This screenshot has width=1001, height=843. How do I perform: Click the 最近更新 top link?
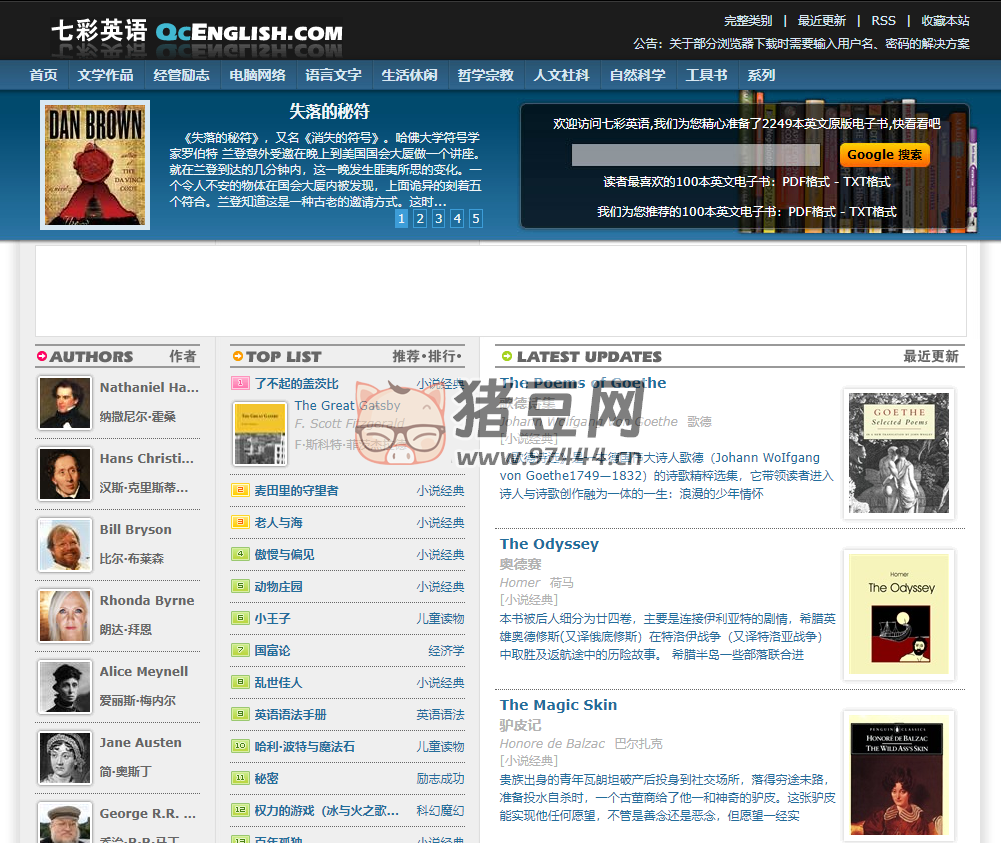822,21
